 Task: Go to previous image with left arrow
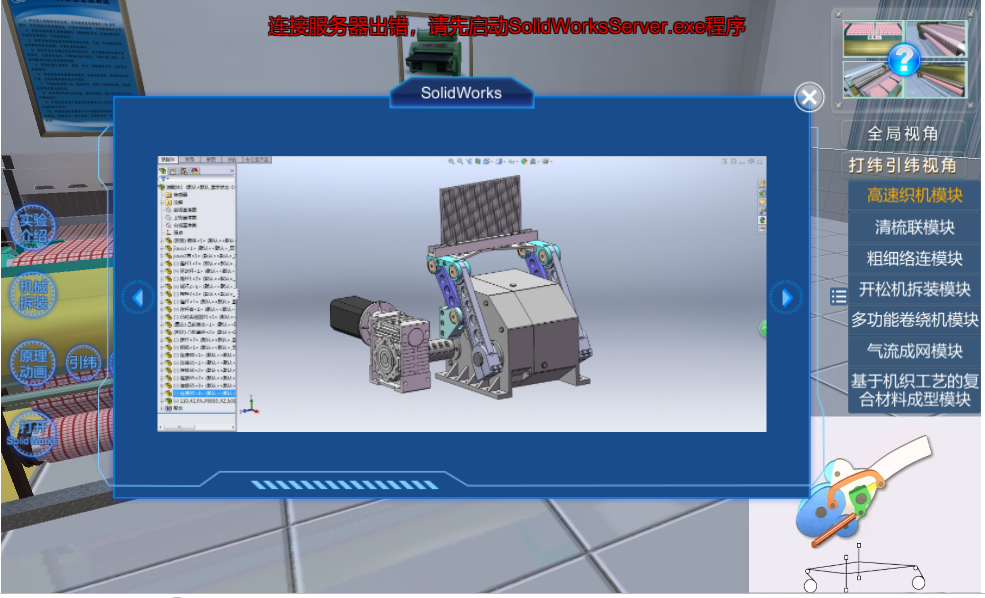point(138,297)
